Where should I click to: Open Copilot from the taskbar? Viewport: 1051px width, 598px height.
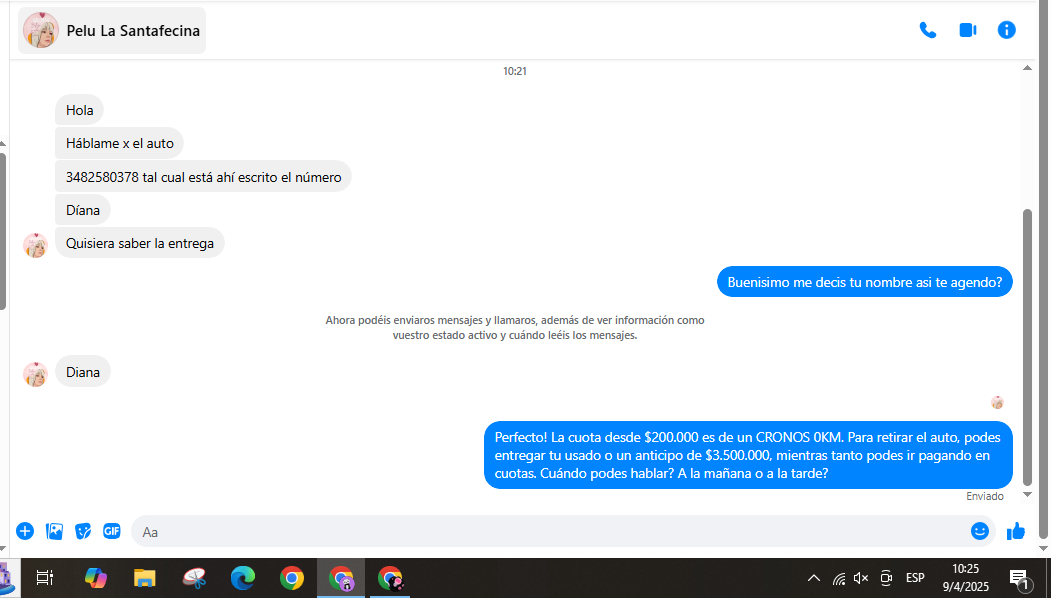[x=95, y=578]
